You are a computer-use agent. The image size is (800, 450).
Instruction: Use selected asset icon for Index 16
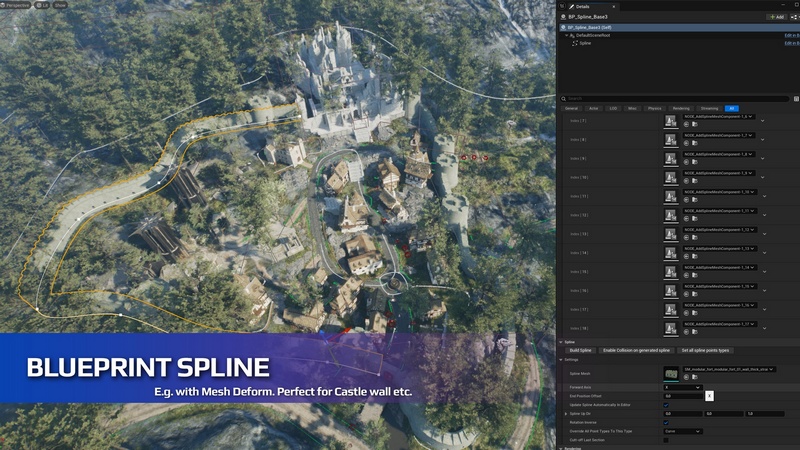click(x=687, y=295)
